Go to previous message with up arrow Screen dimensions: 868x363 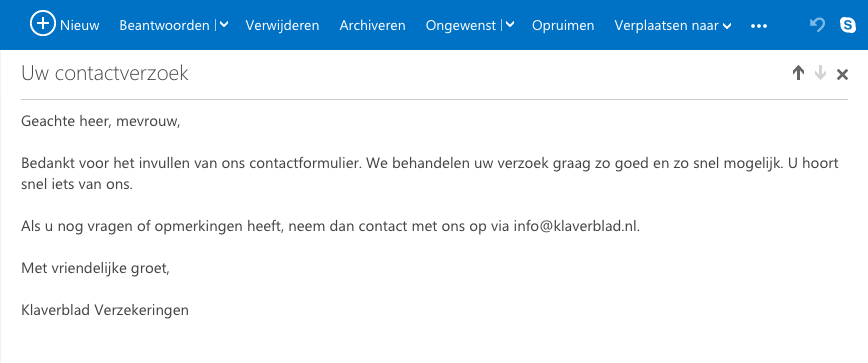798,73
